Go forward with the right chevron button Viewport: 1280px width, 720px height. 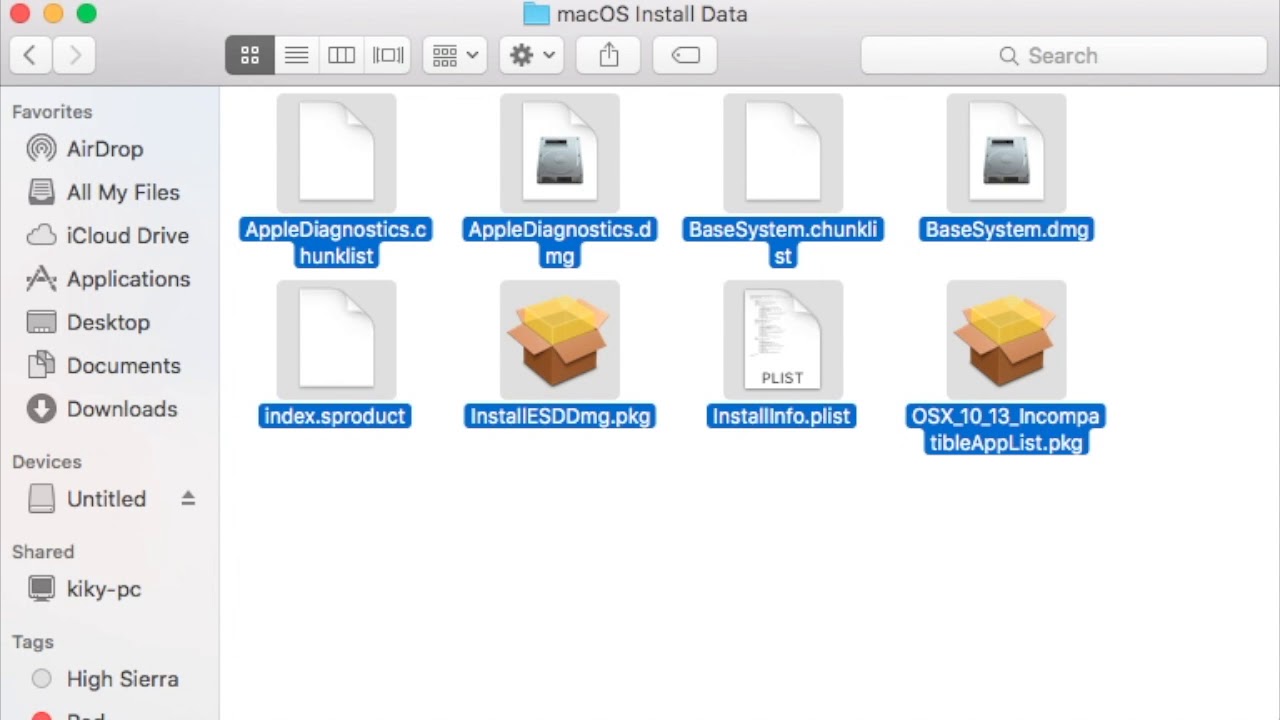(74, 55)
